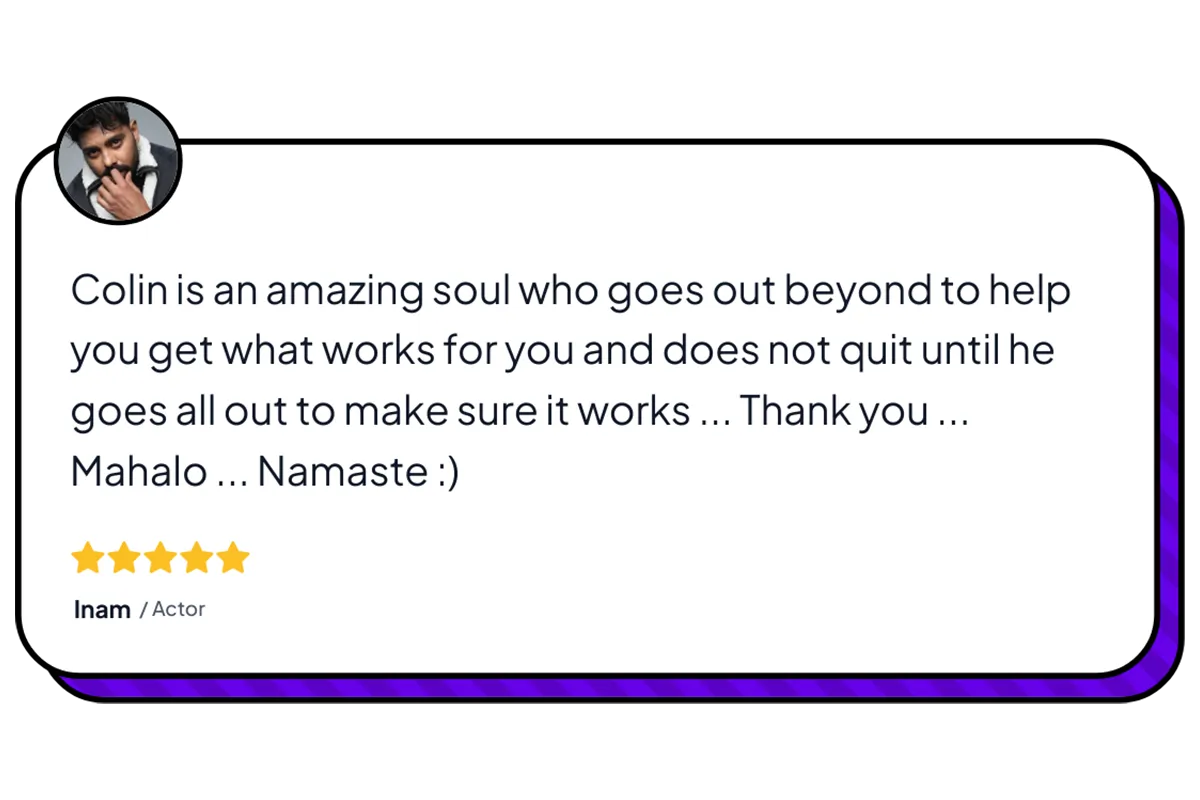Click the slash separator before Actor
The height and width of the screenshot is (800, 1200).
(143, 609)
